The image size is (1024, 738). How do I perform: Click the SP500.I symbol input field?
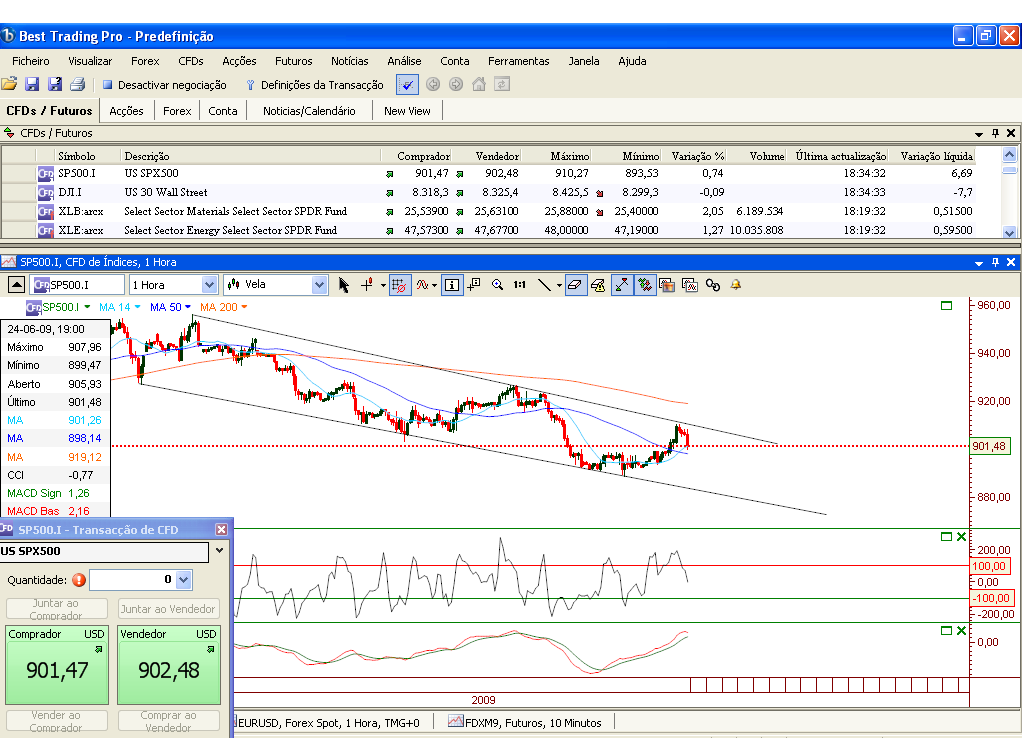coord(77,285)
